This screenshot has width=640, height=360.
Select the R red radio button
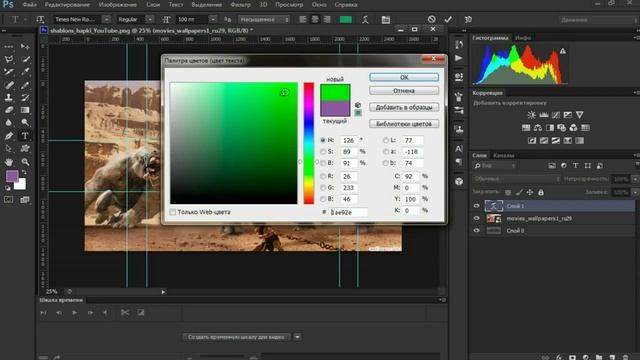(323, 176)
